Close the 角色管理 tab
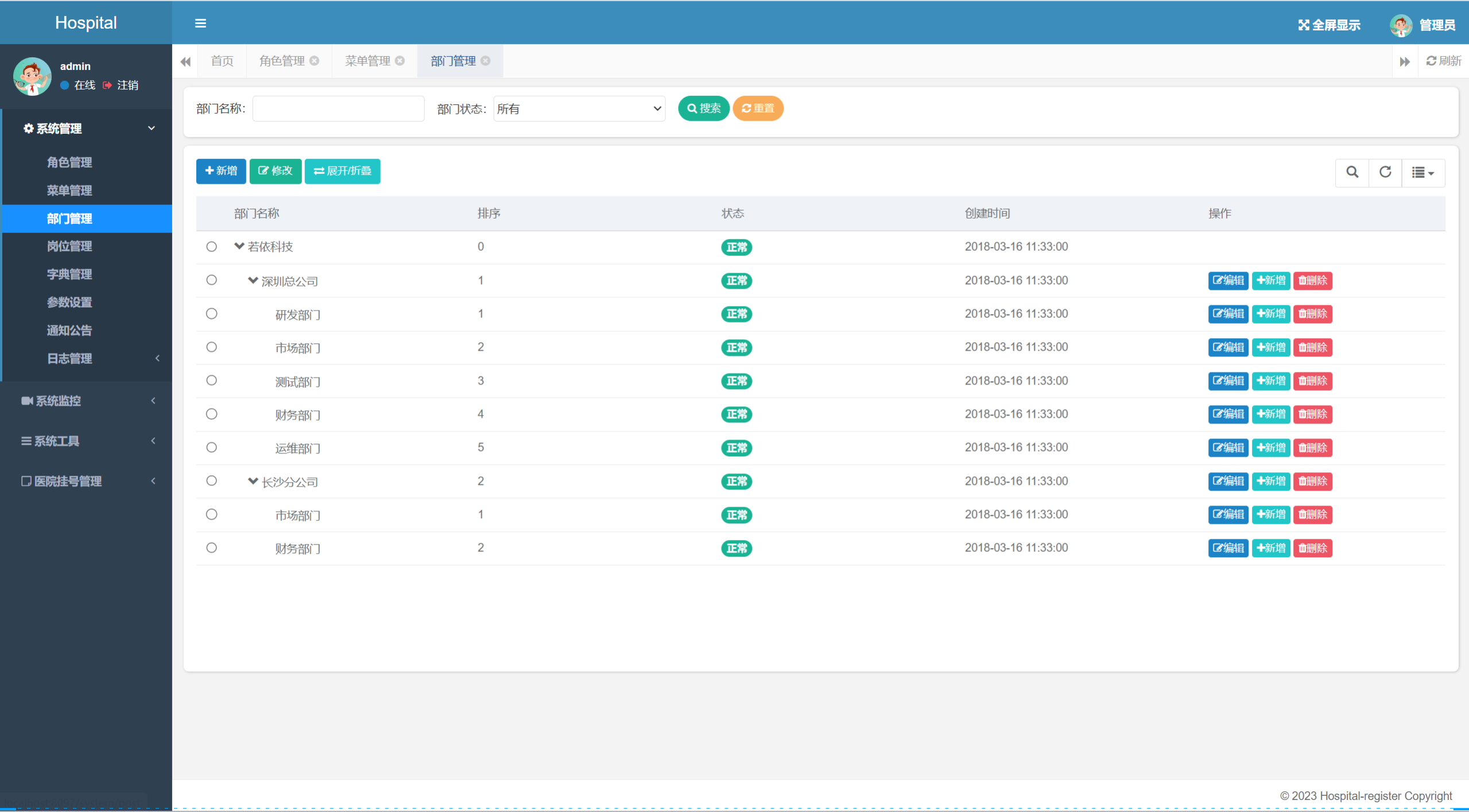 (x=315, y=61)
